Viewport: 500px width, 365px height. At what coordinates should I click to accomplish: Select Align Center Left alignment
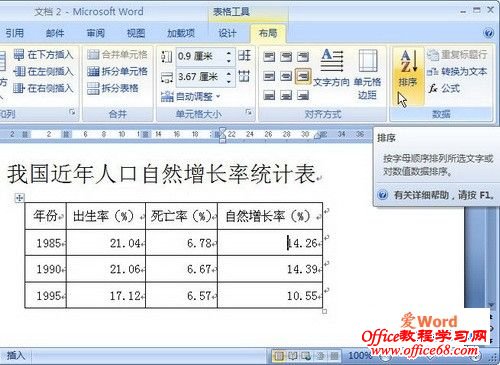[269, 76]
